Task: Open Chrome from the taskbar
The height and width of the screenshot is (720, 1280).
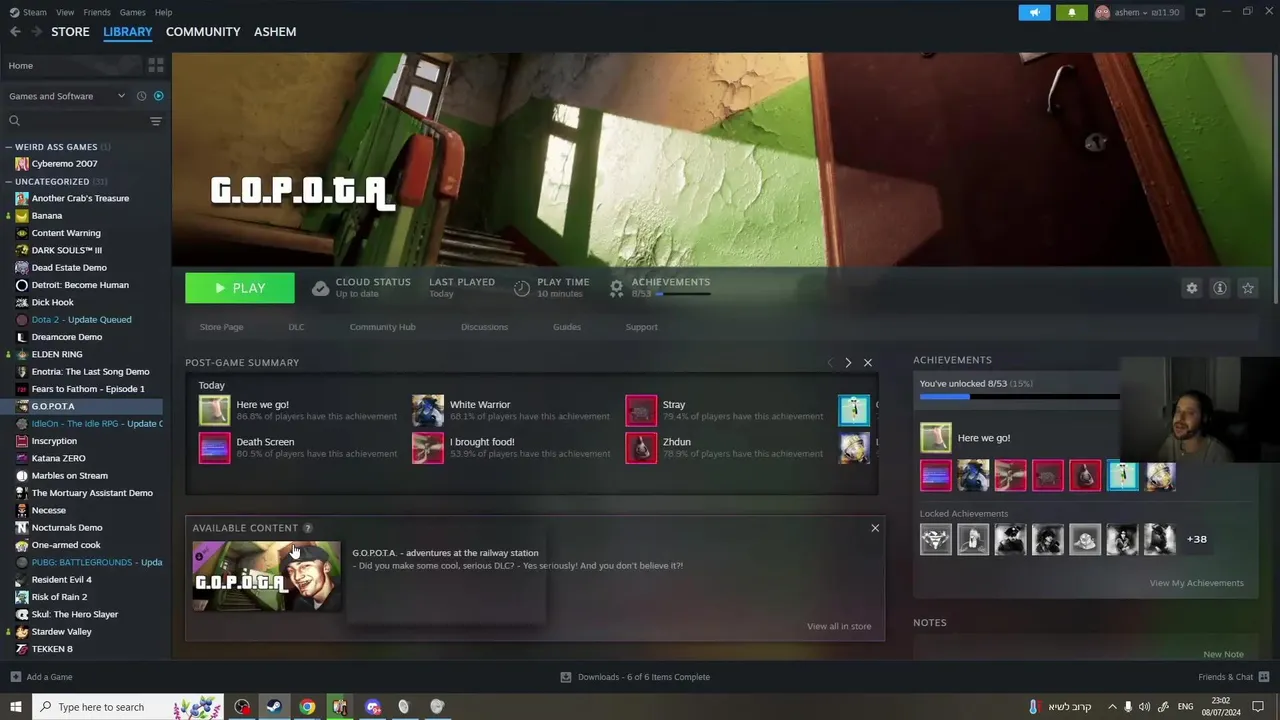Action: coord(307,707)
